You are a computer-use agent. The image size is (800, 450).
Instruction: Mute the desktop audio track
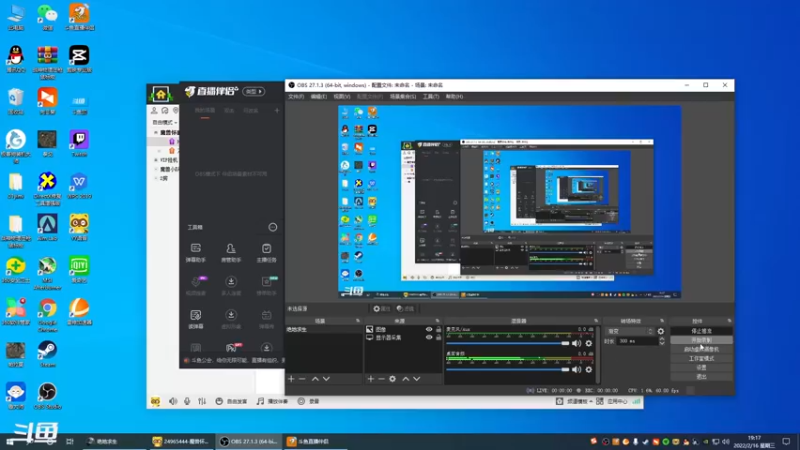(577, 369)
